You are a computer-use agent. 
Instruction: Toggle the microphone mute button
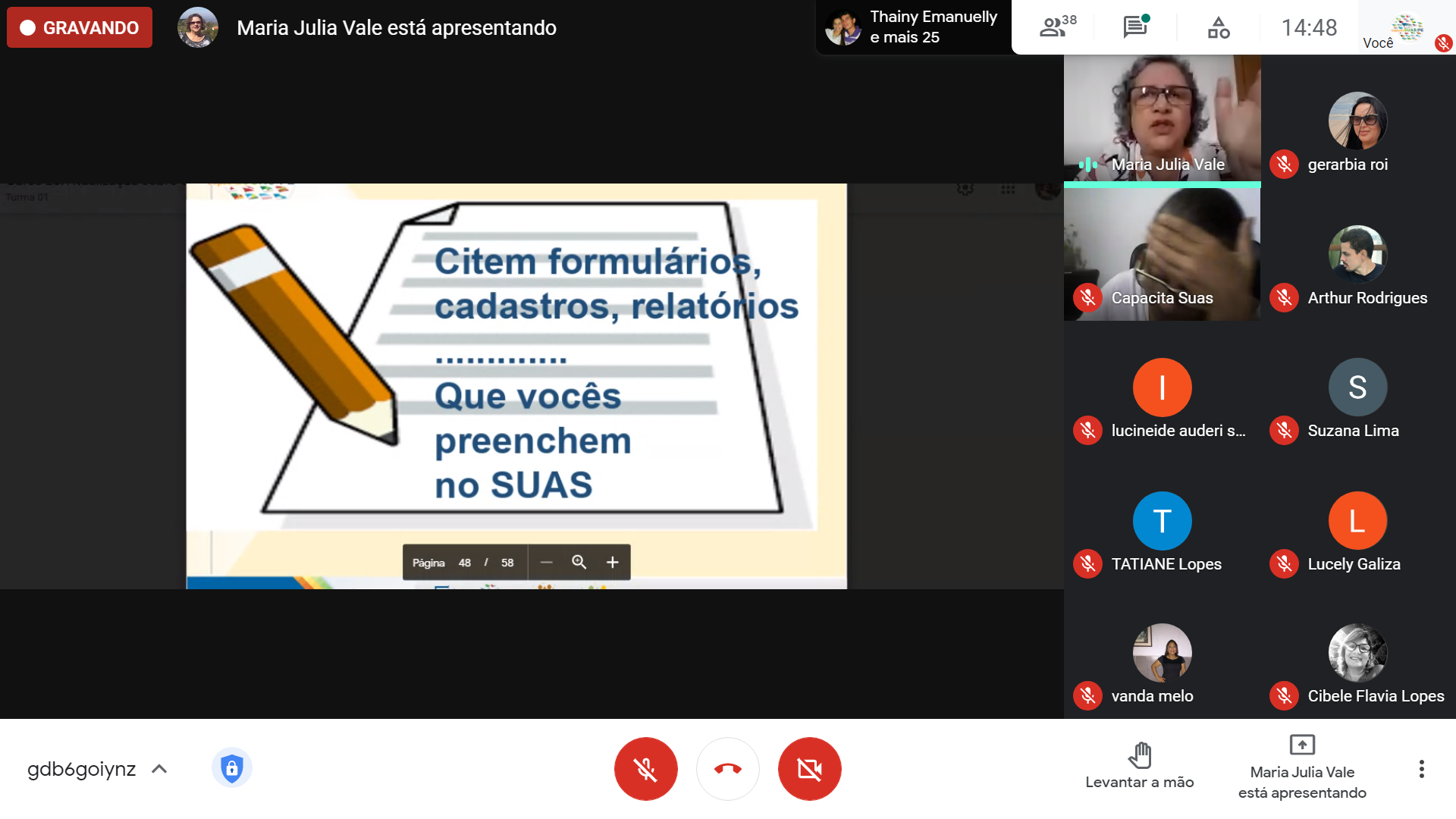[x=645, y=769]
